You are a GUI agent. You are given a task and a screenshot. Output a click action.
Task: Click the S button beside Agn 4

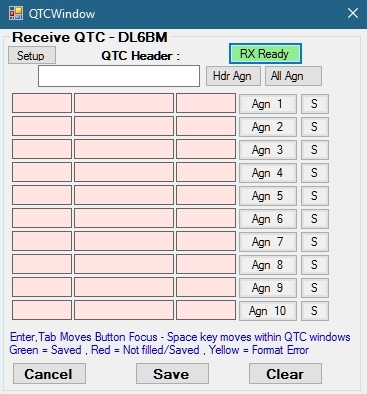point(315,173)
